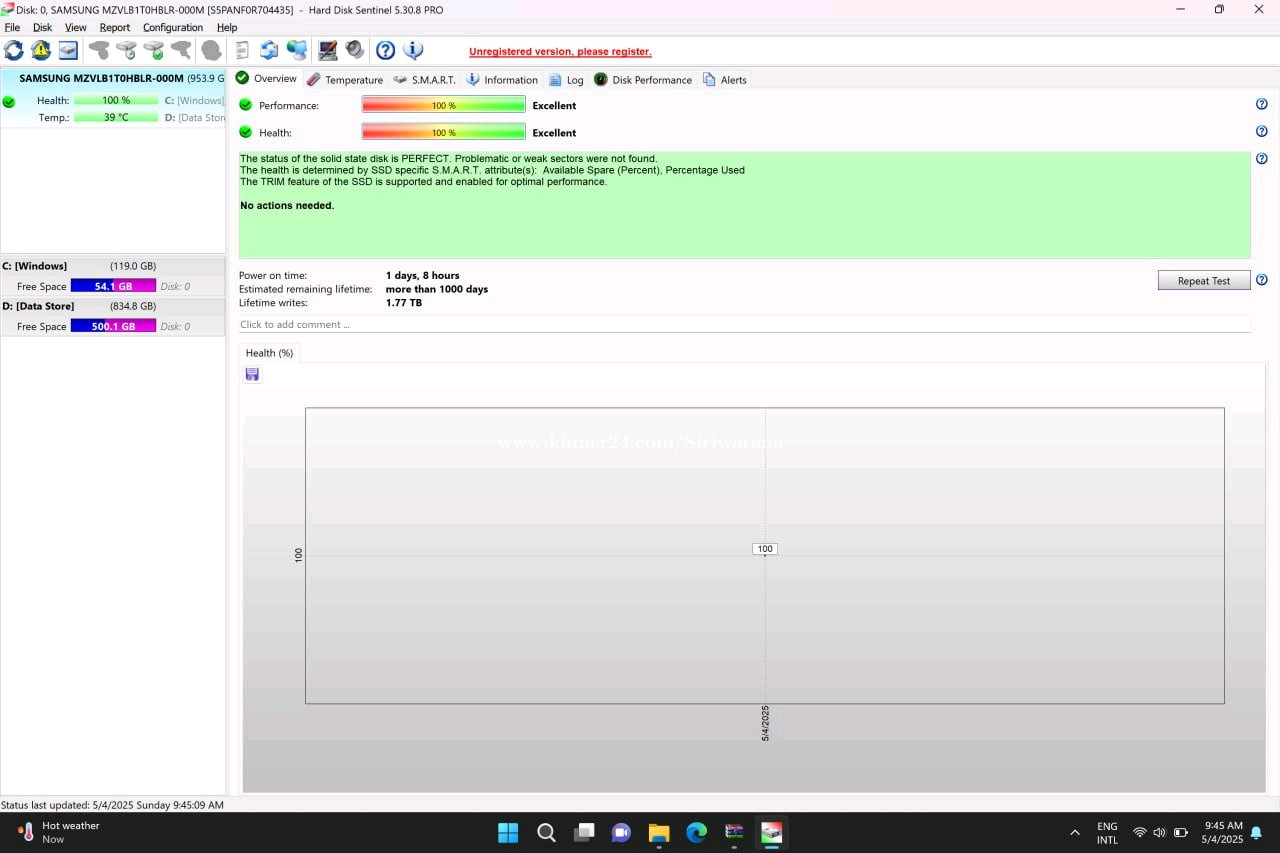Open help next to the status text box
This screenshot has width=1280, height=853.
[x=1262, y=158]
